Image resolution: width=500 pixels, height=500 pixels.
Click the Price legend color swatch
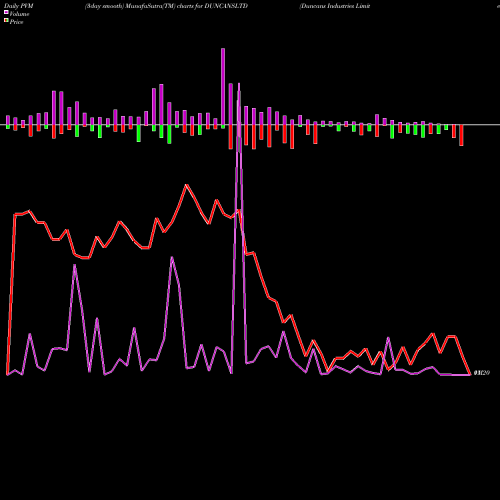(6, 21)
